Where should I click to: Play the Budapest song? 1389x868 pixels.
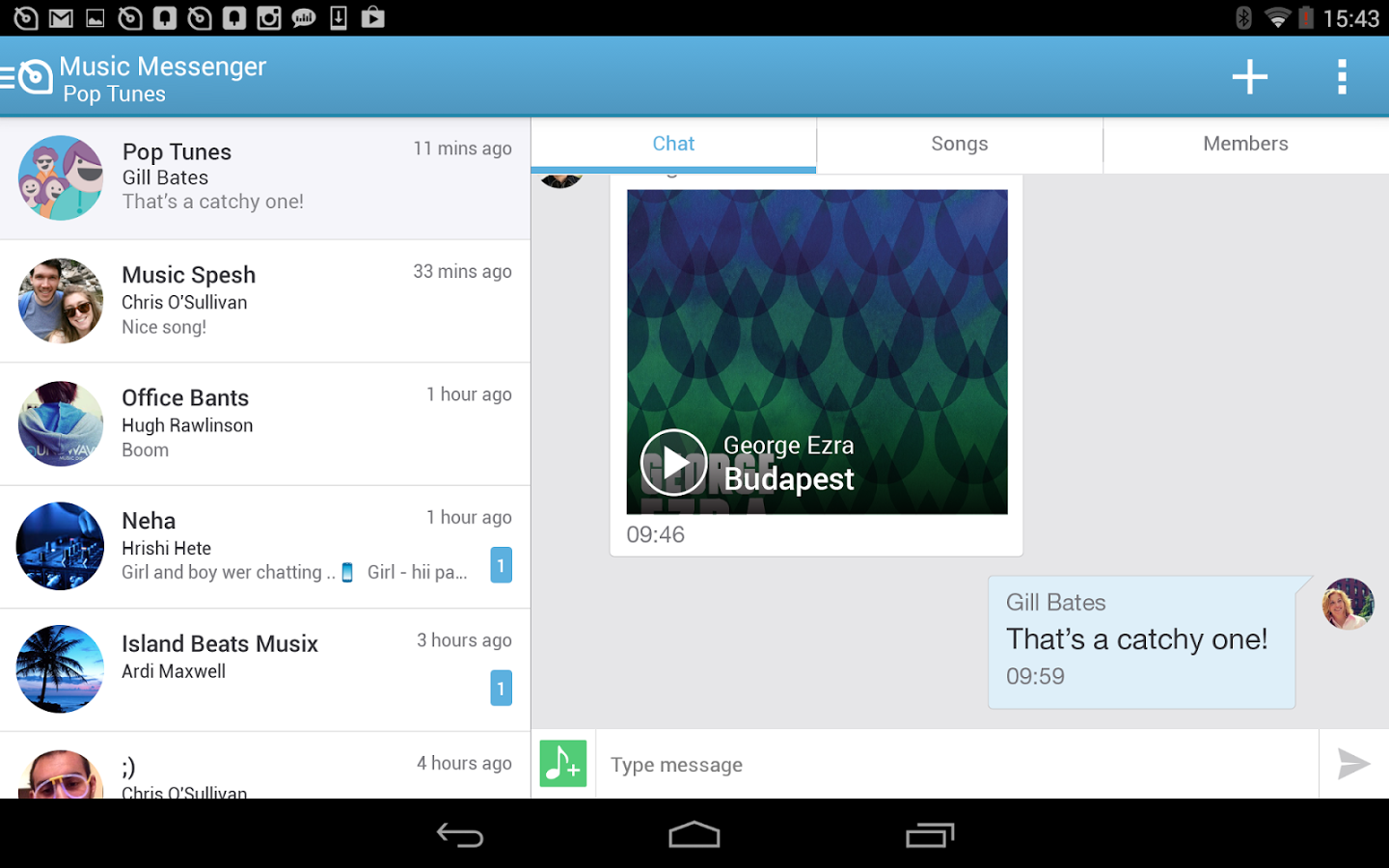click(x=674, y=462)
